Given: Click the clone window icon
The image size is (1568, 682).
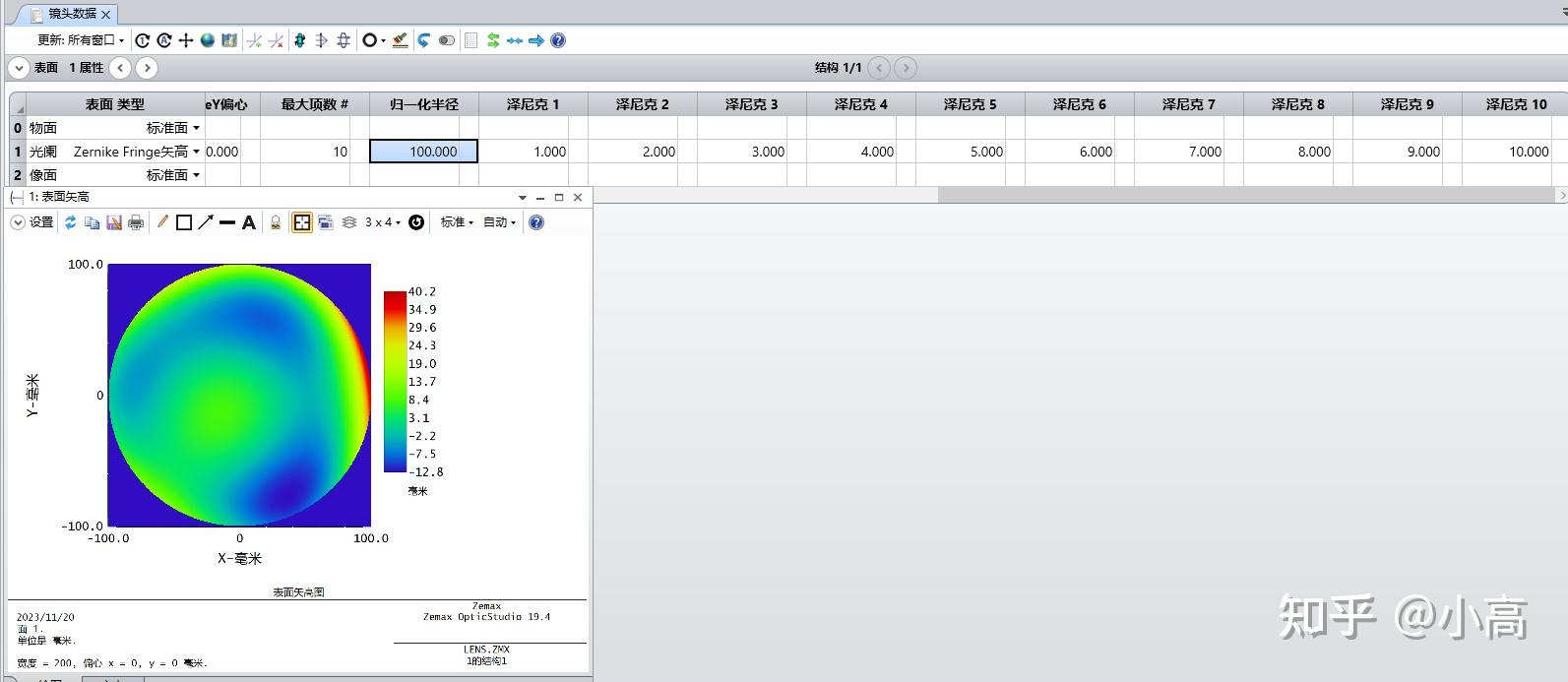Looking at the screenshot, I should pos(326,222).
